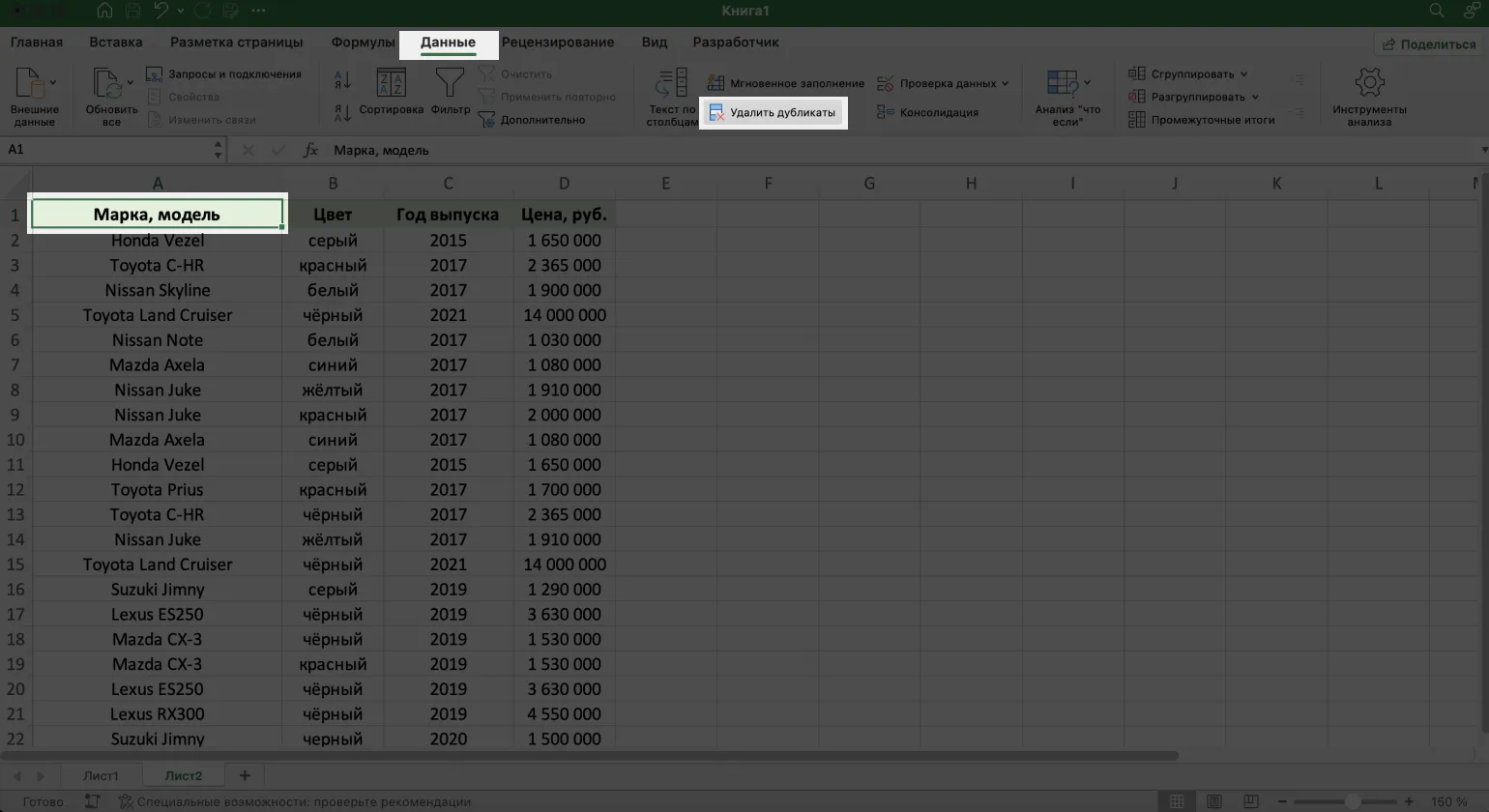Click the Consolidation (Консолидация) icon
Viewport: 1489px width, 812px height.
tap(885, 112)
